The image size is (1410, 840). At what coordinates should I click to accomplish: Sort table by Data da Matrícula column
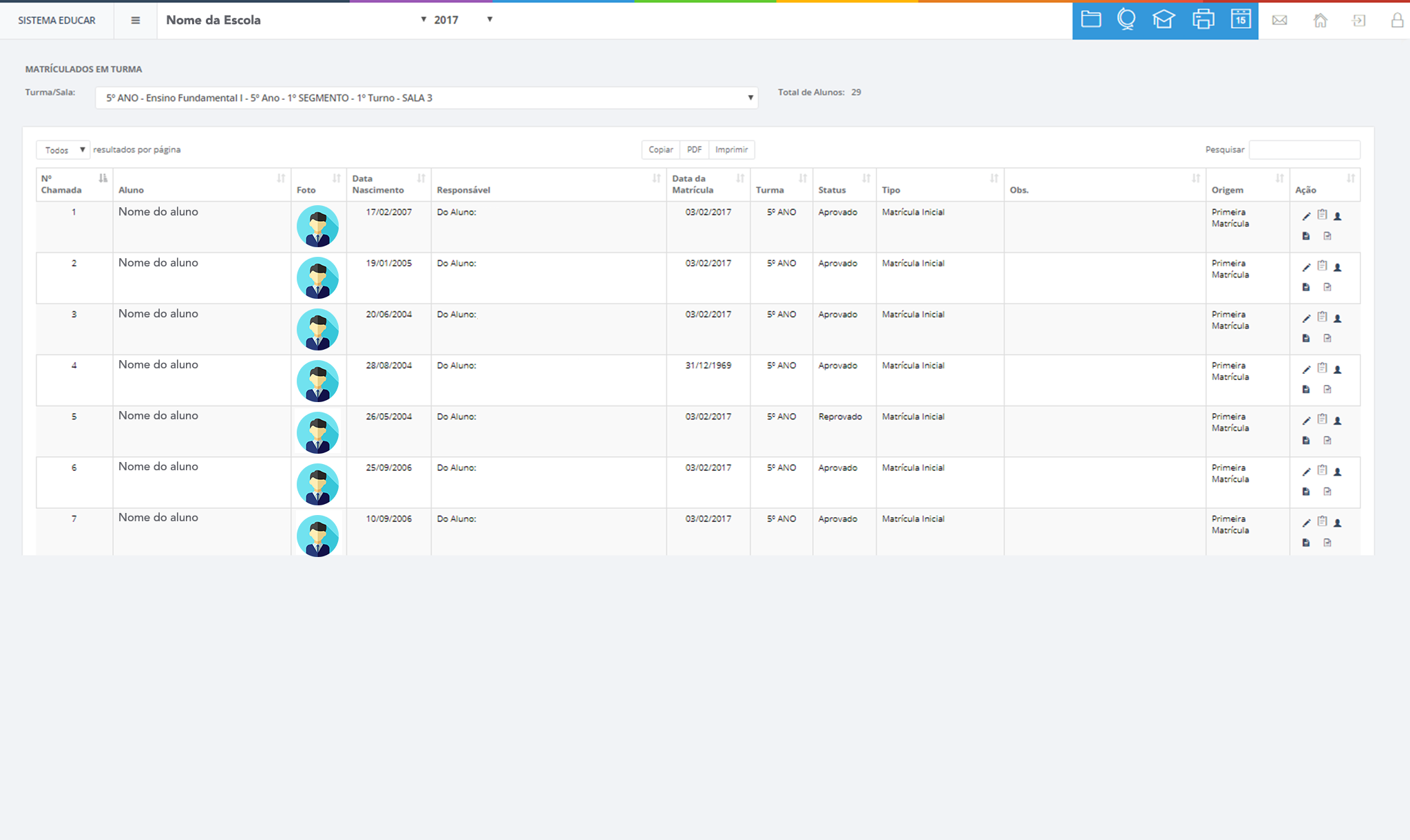pyautogui.click(x=708, y=185)
